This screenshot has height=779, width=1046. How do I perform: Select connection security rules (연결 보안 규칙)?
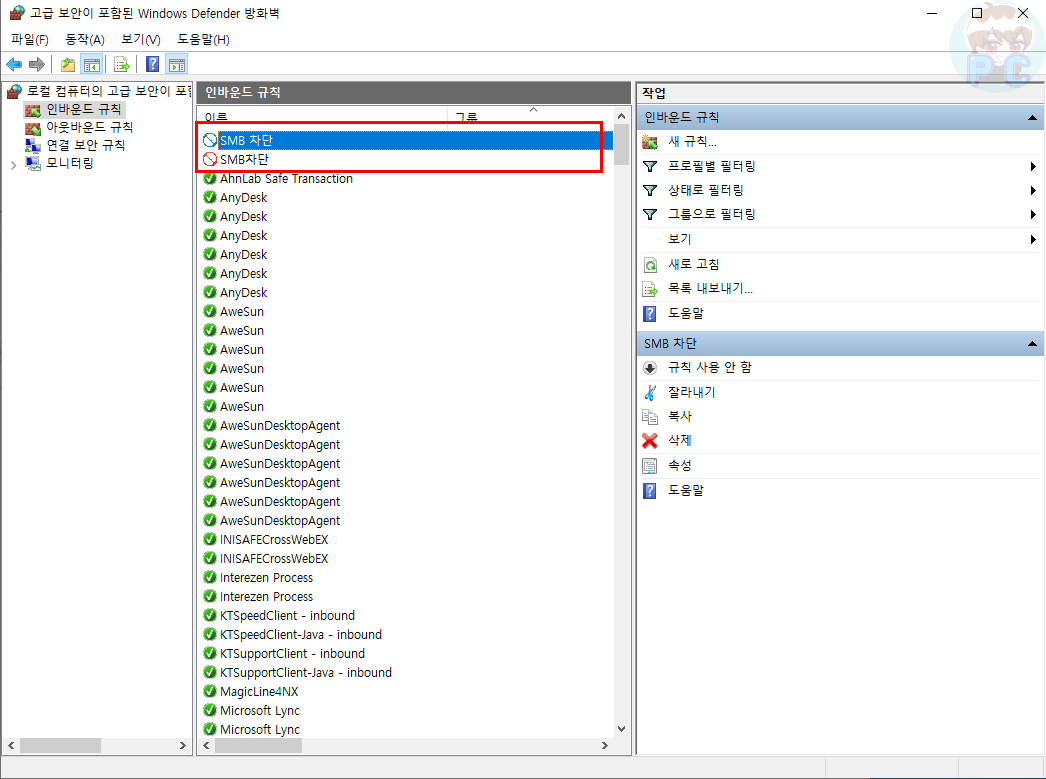coord(85,145)
